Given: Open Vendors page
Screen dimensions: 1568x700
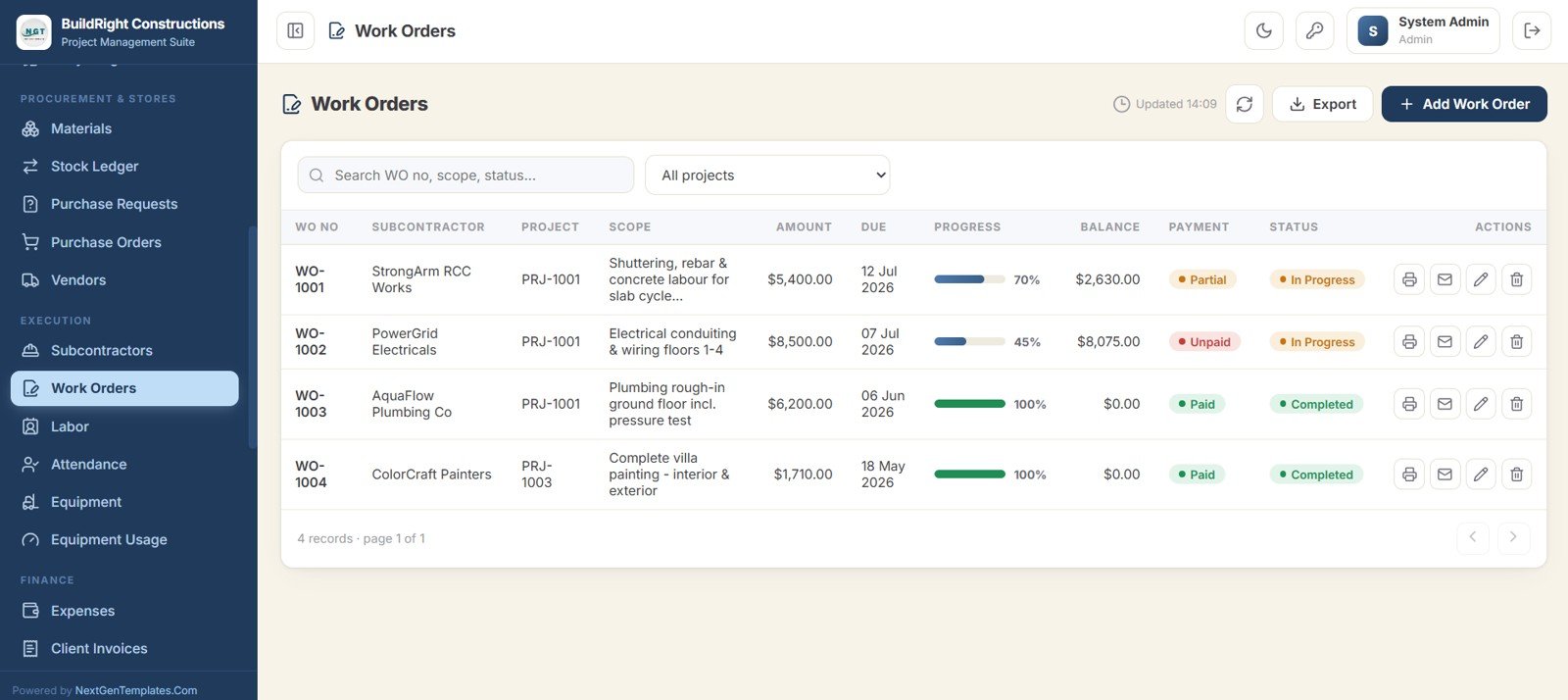Looking at the screenshot, I should 124,280.
